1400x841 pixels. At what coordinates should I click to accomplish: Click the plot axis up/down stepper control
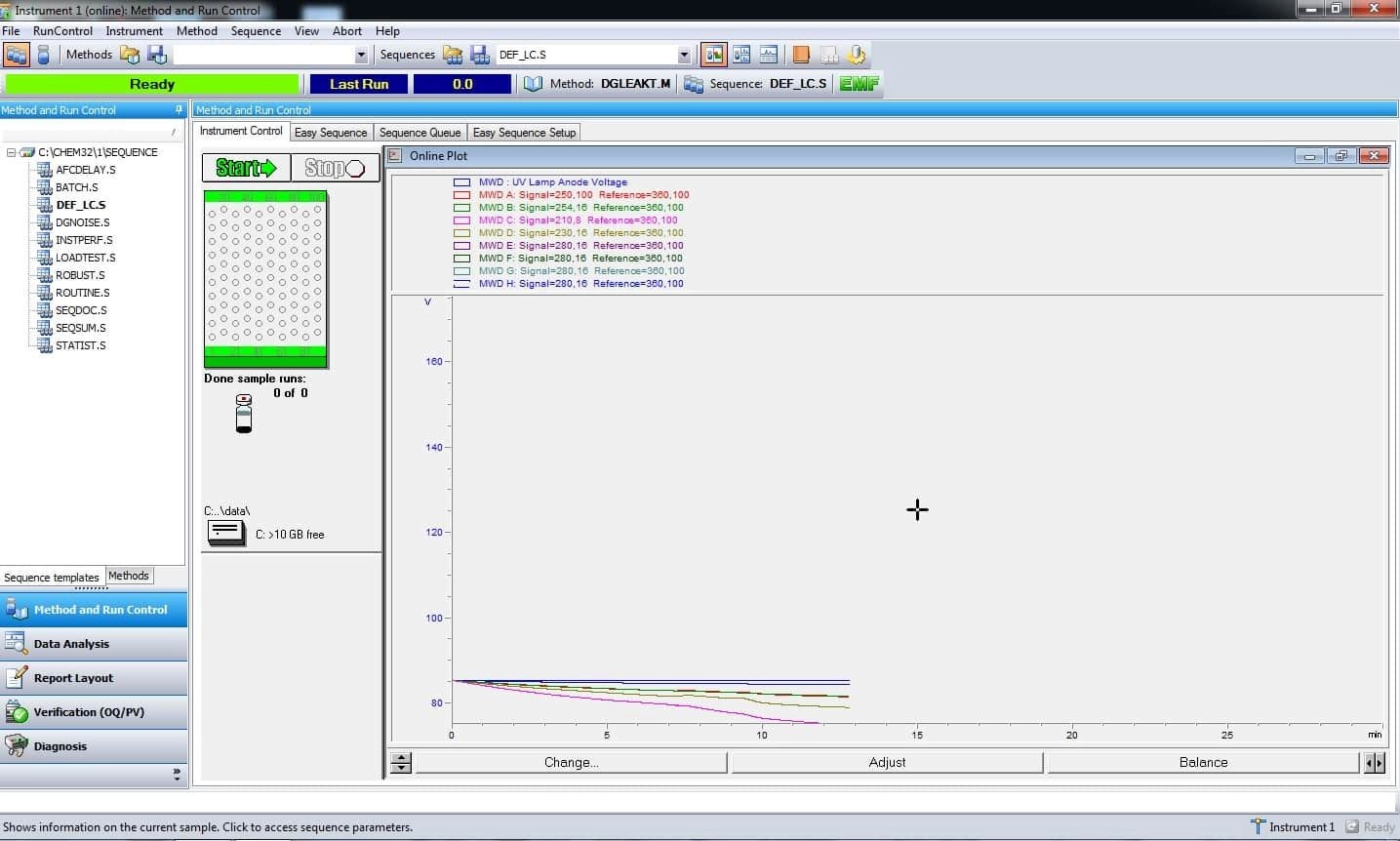tap(401, 763)
